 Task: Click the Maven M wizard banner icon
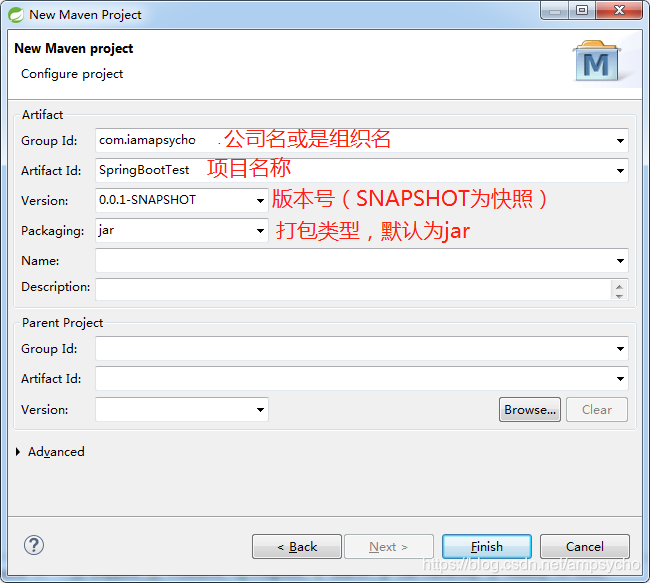pyautogui.click(x=597, y=61)
